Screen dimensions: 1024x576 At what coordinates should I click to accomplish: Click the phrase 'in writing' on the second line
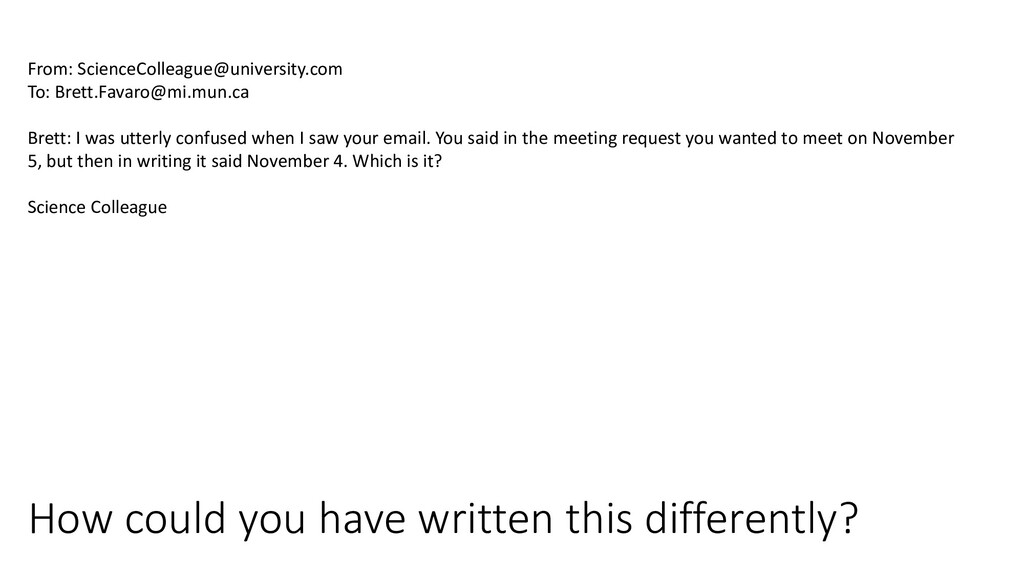[x=155, y=161]
